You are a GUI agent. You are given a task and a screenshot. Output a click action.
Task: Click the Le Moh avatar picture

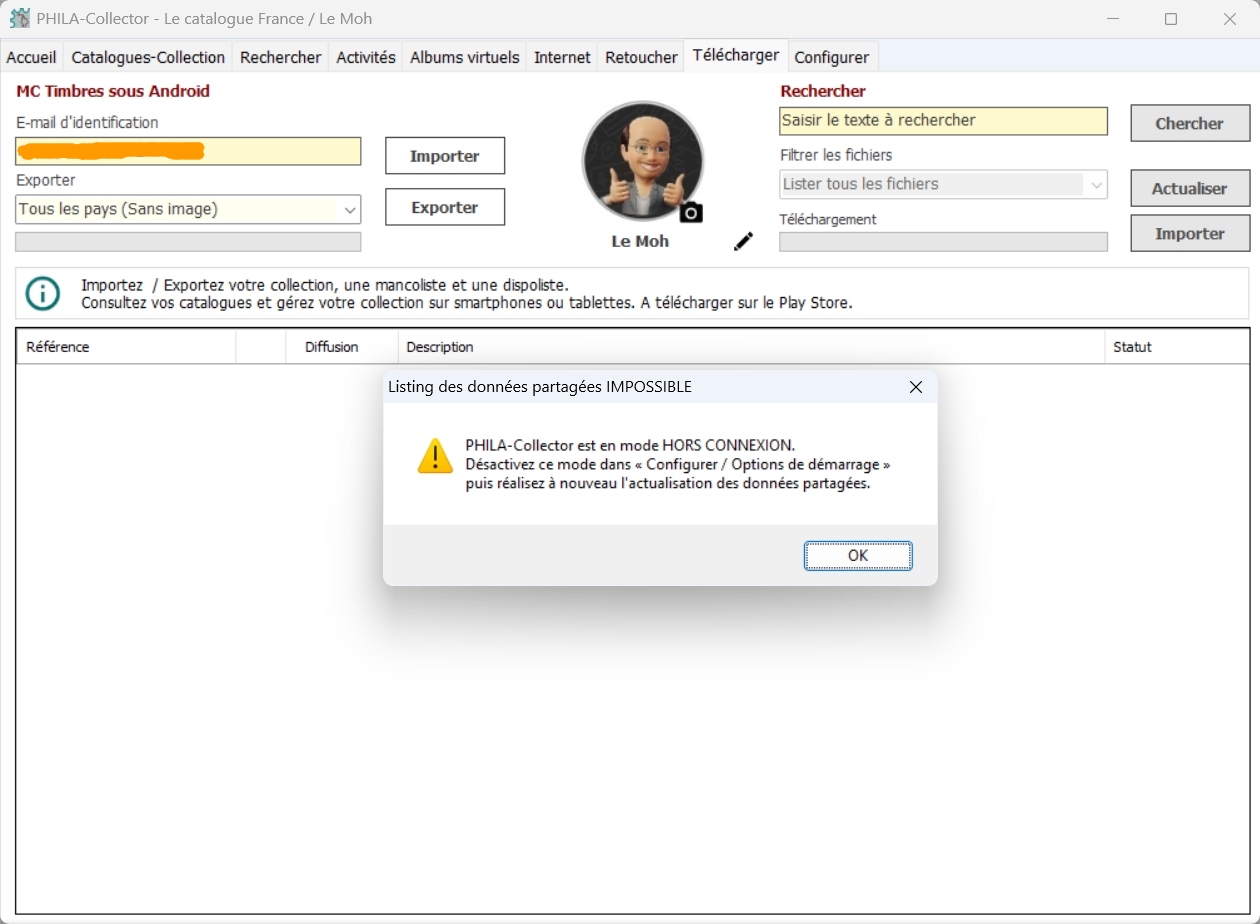click(x=643, y=161)
